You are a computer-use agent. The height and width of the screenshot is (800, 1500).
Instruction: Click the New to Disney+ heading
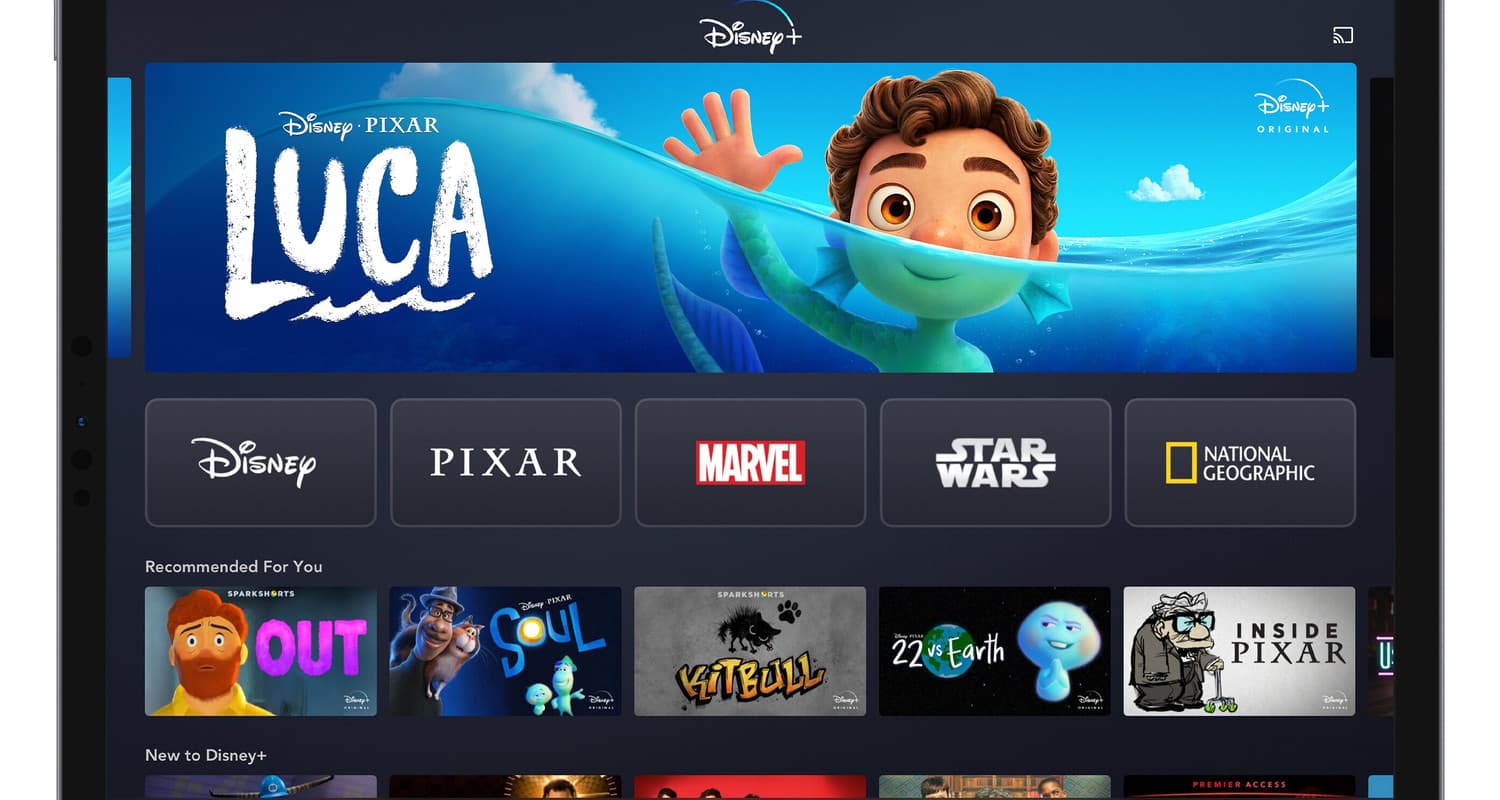click(x=206, y=755)
